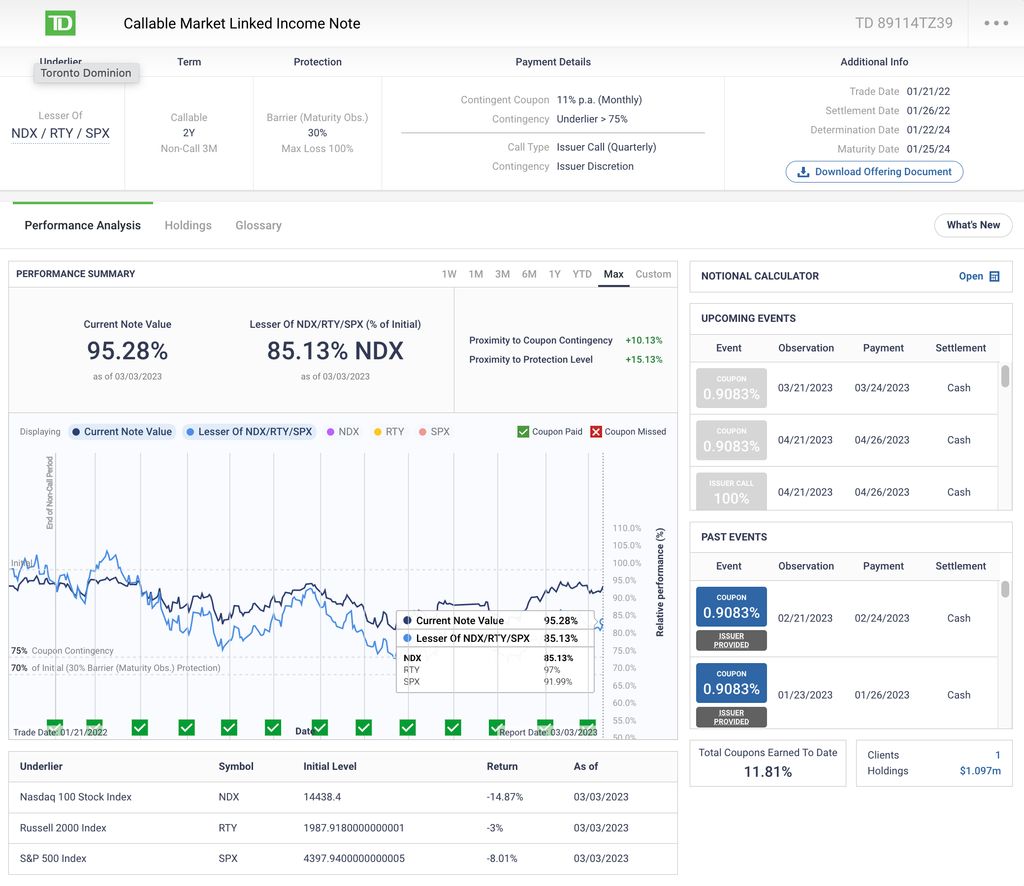1024x886 pixels.
Task: Click the TD bank logo icon
Action: tap(60, 24)
